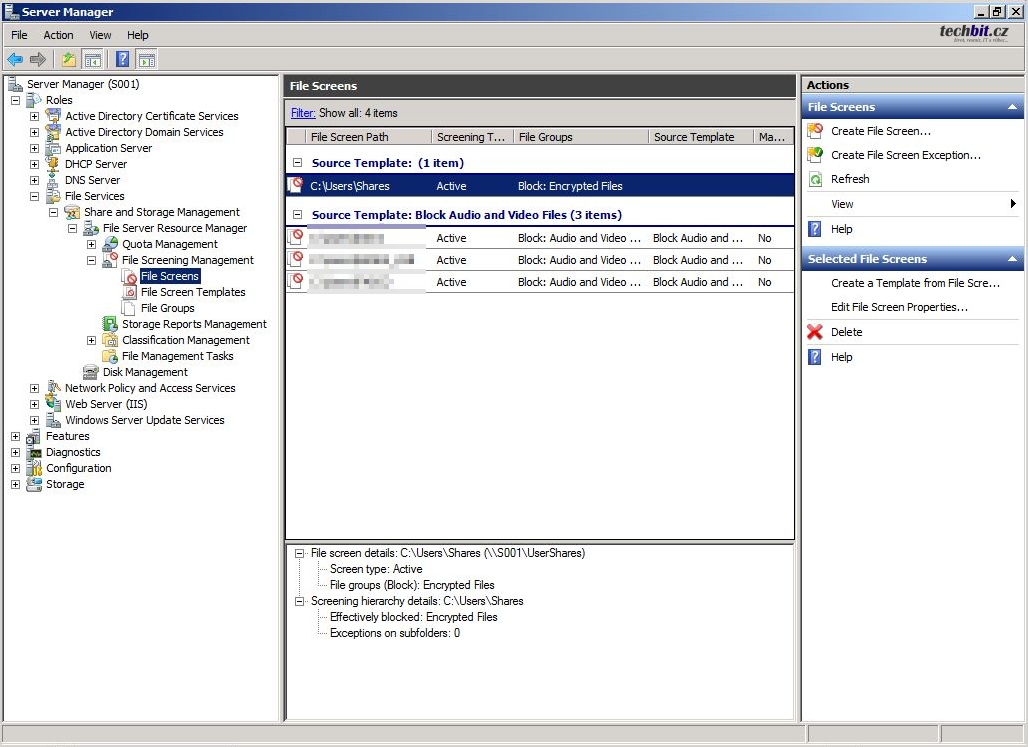Click the Back arrow toolbar icon
This screenshot has height=747, width=1028.
point(15,60)
